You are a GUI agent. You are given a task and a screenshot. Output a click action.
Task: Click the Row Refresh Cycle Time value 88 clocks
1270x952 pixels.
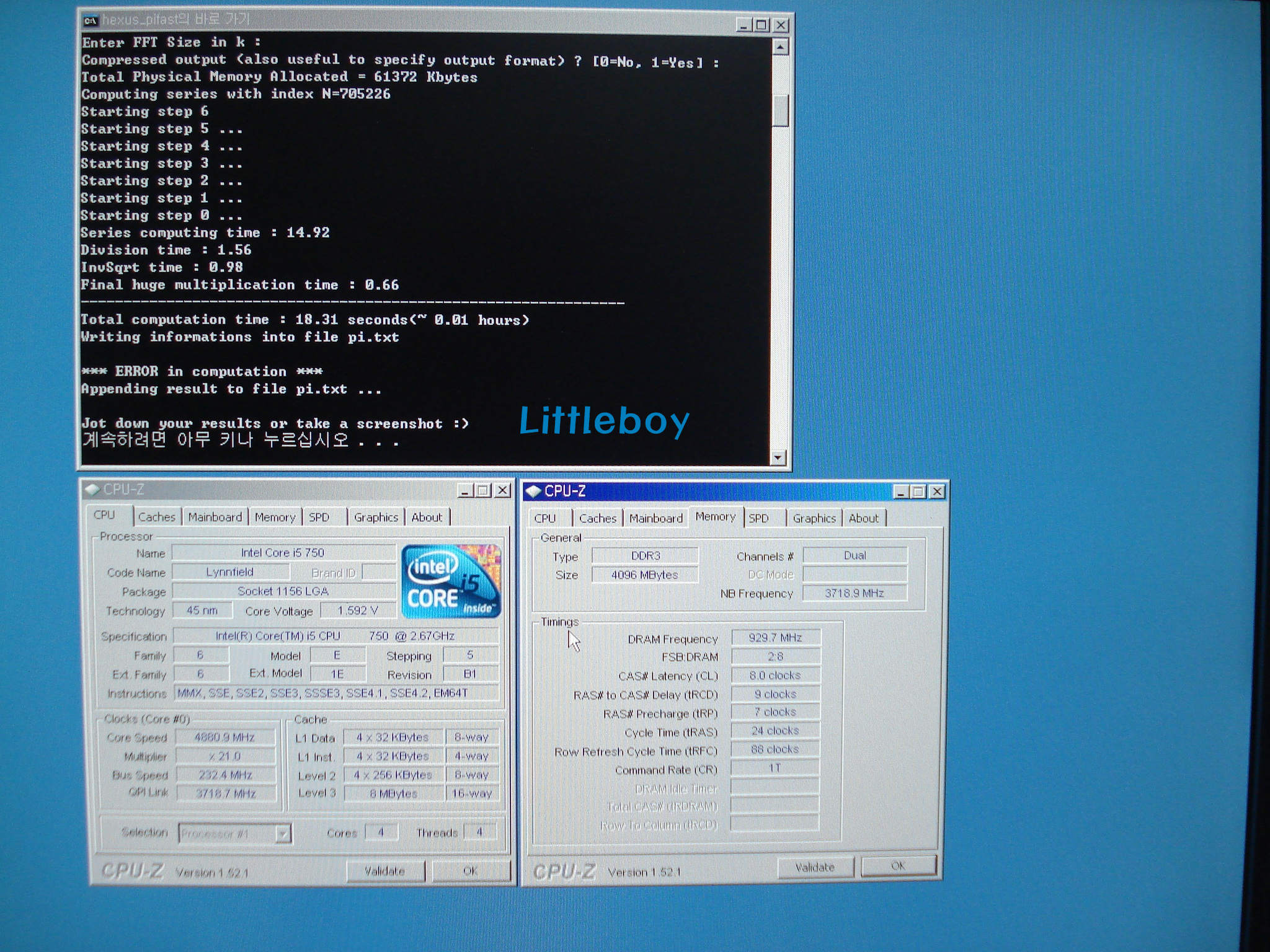[775, 749]
